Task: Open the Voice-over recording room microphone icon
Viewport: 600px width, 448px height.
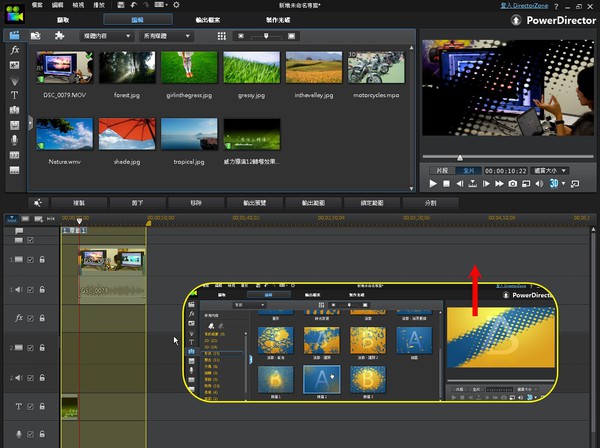Action: 14,141
